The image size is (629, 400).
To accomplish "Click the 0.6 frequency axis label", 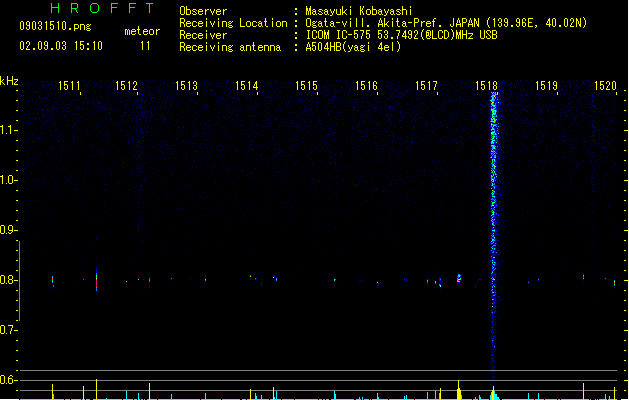I will (x=8, y=380).
